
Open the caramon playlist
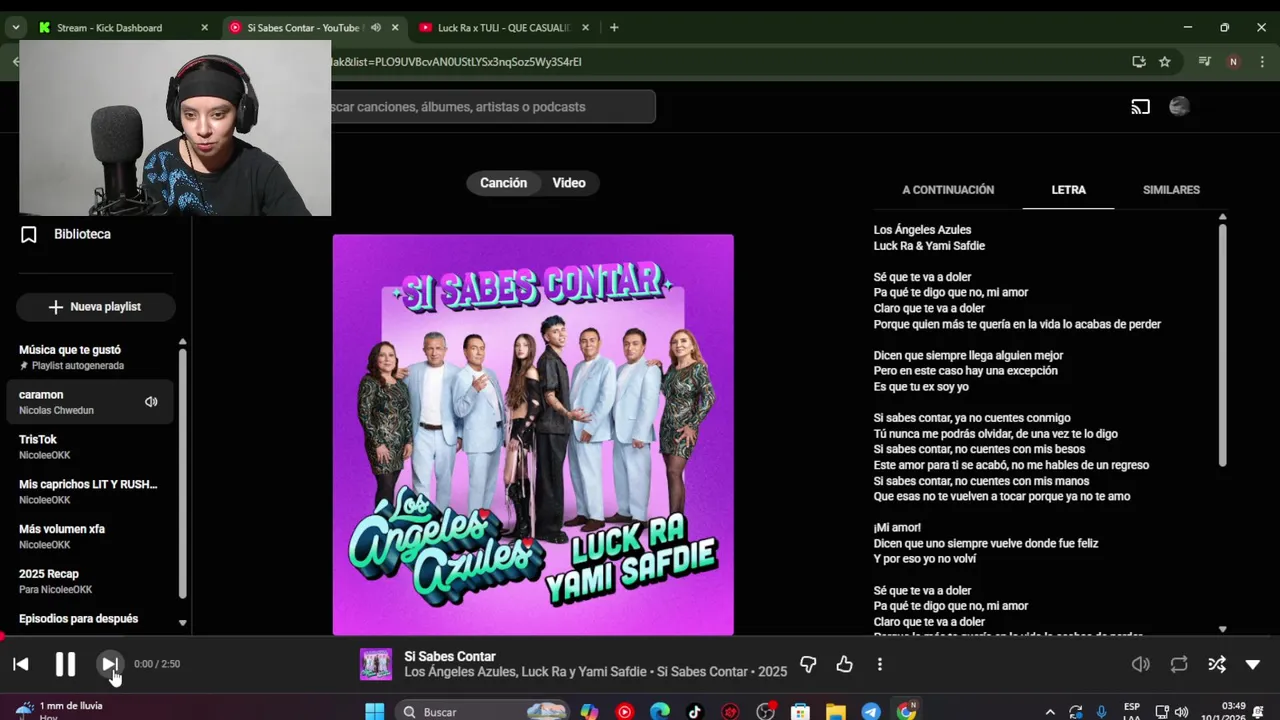coord(92,402)
